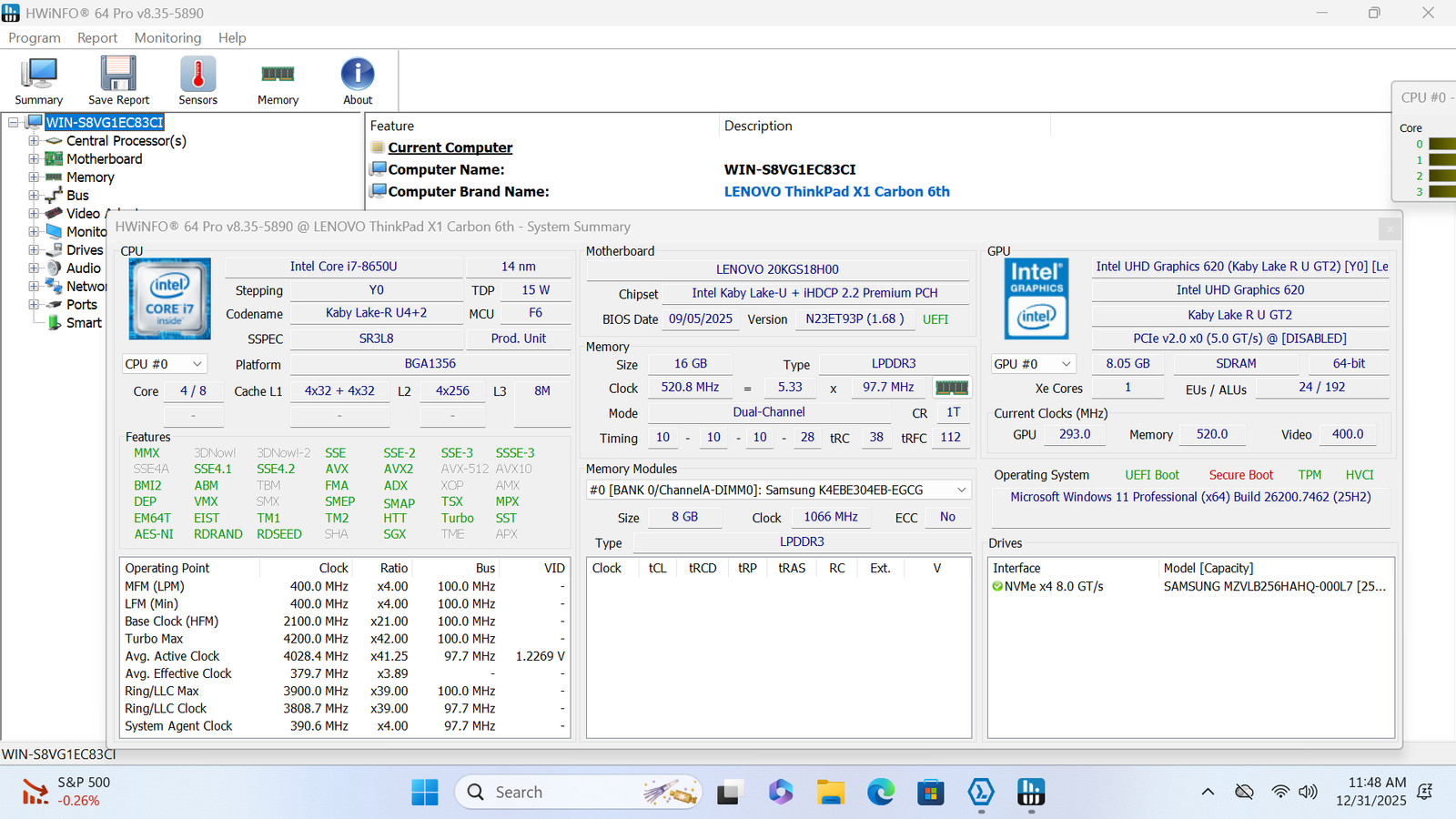
Task: Open the memory module BANK 0 dropdown
Action: (779, 490)
